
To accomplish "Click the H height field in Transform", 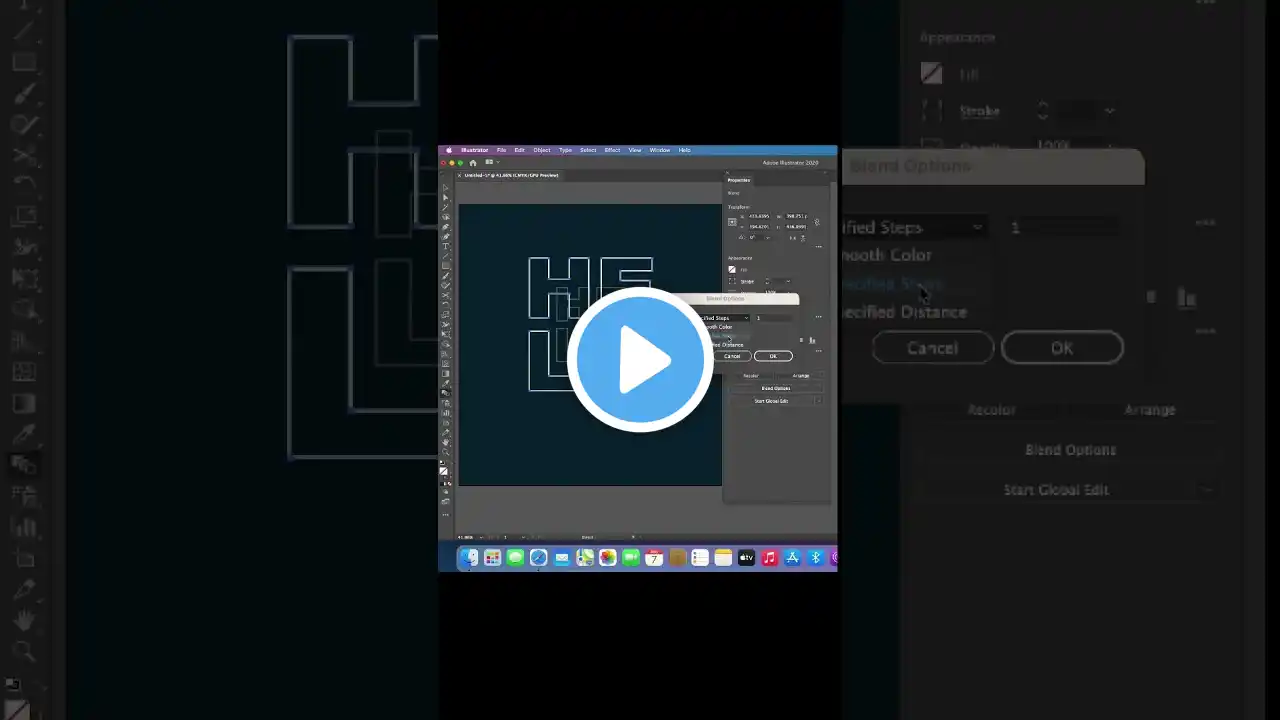I will [796, 226].
